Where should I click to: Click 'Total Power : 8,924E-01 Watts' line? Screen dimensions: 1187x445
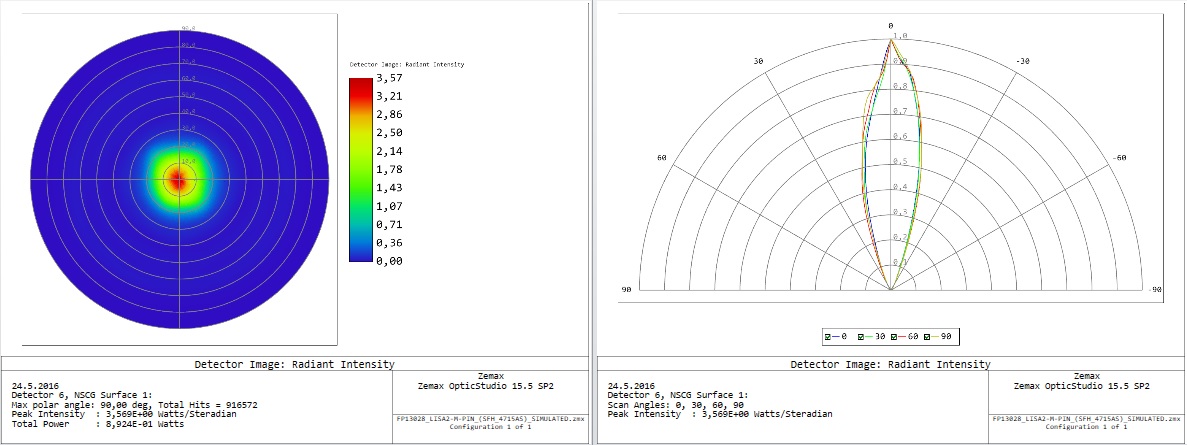[x=98, y=424]
